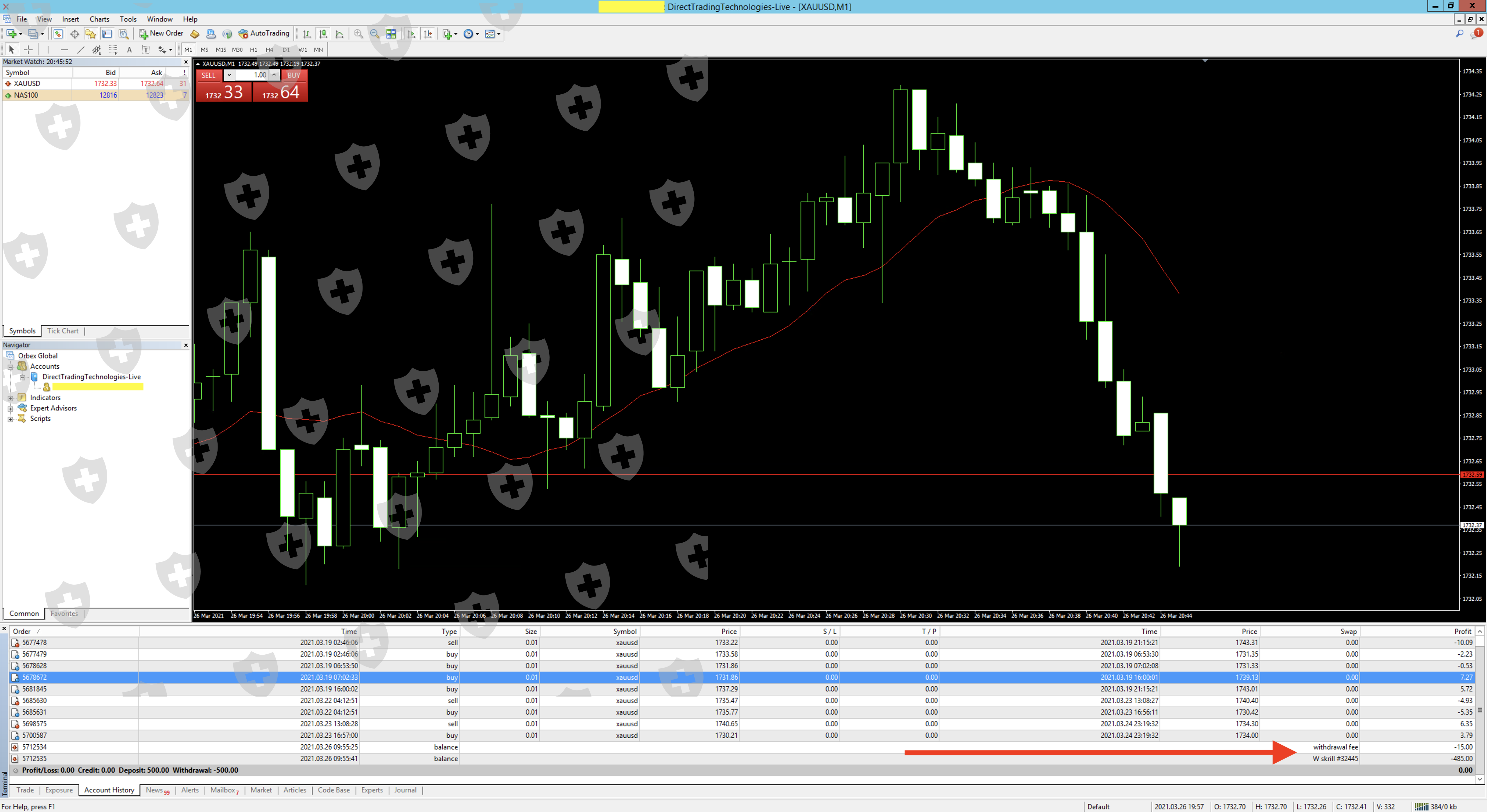The image size is (1487, 812).
Task: Toggle candlestick chart mode
Action: coord(323,34)
